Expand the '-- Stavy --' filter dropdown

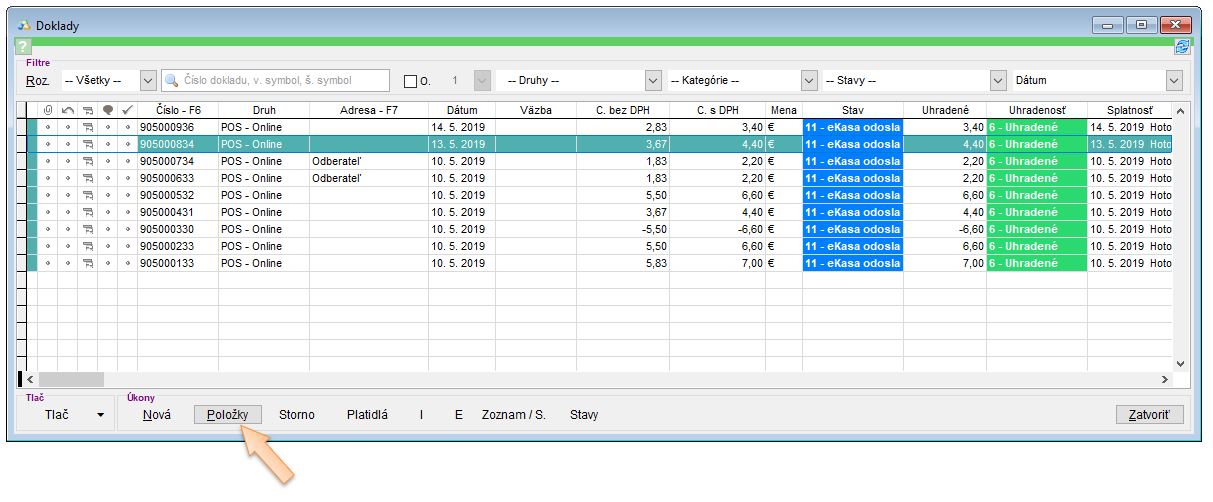tap(997, 80)
